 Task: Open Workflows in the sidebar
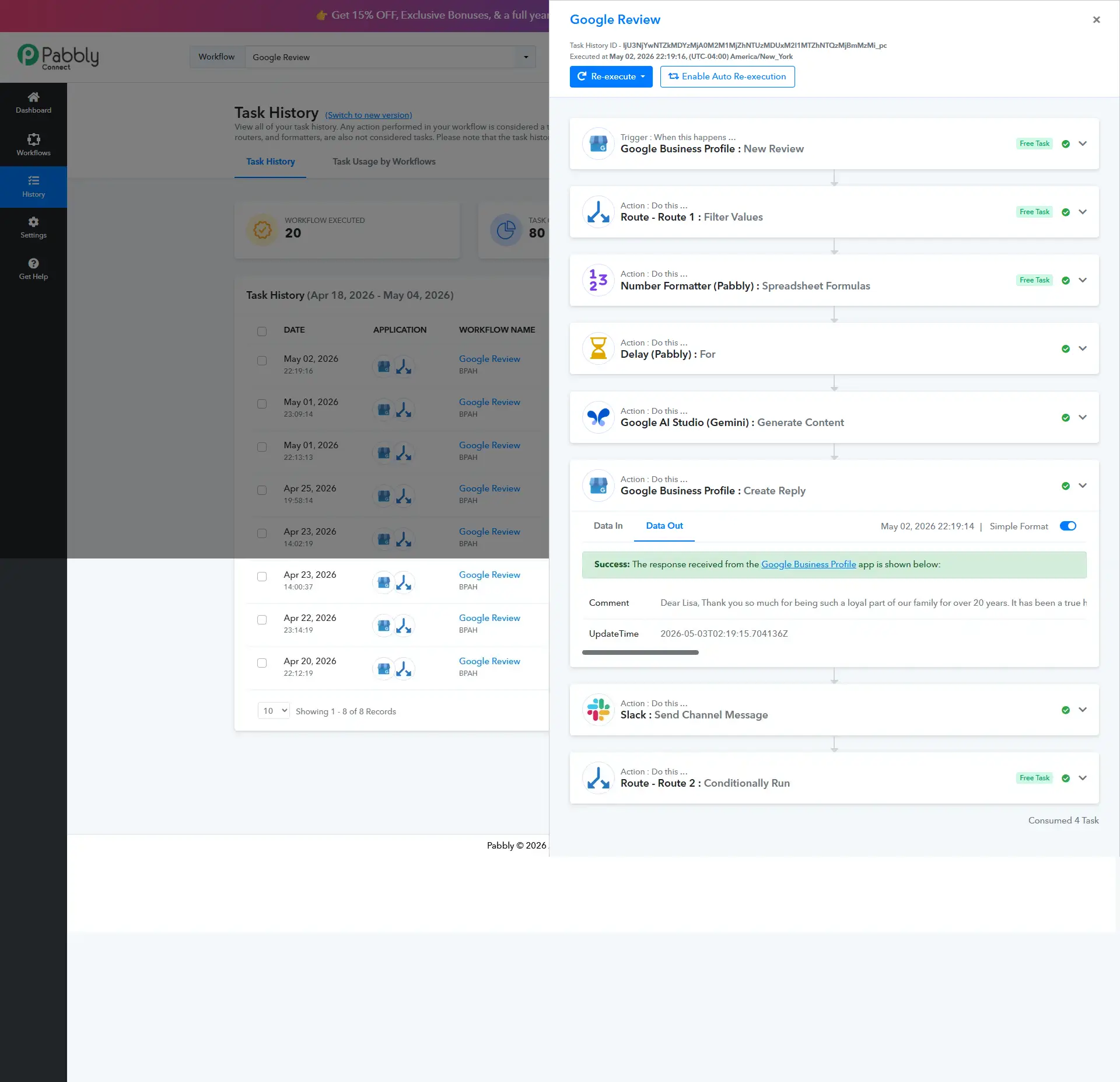(33, 145)
